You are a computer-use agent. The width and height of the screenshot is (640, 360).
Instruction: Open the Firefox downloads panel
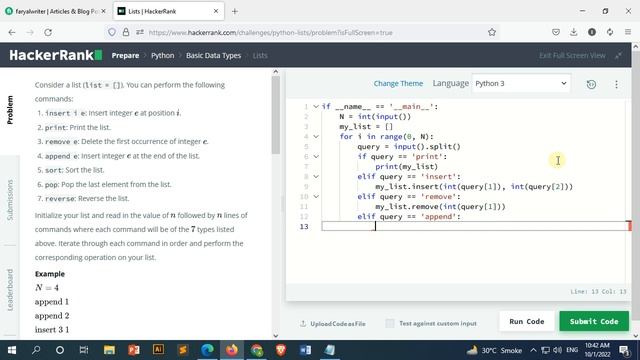[573, 32]
